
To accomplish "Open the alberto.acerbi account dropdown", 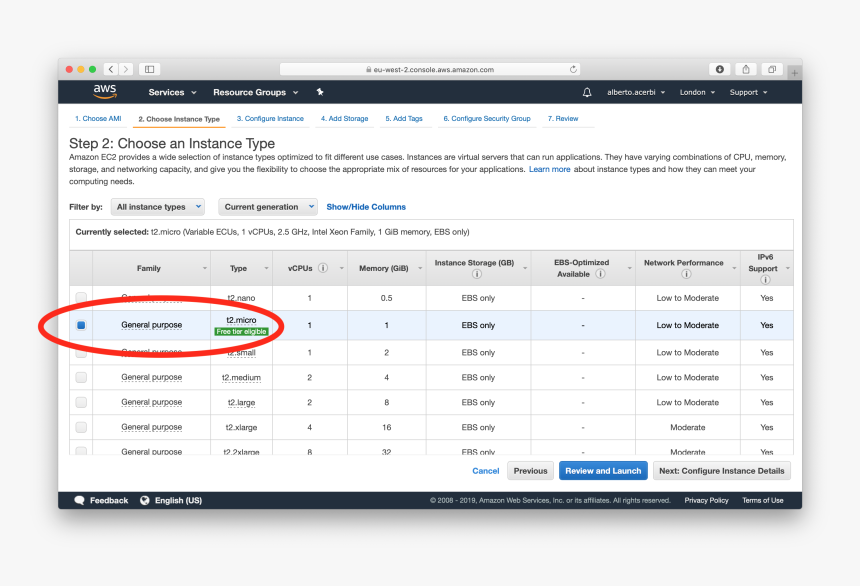I will [636, 92].
